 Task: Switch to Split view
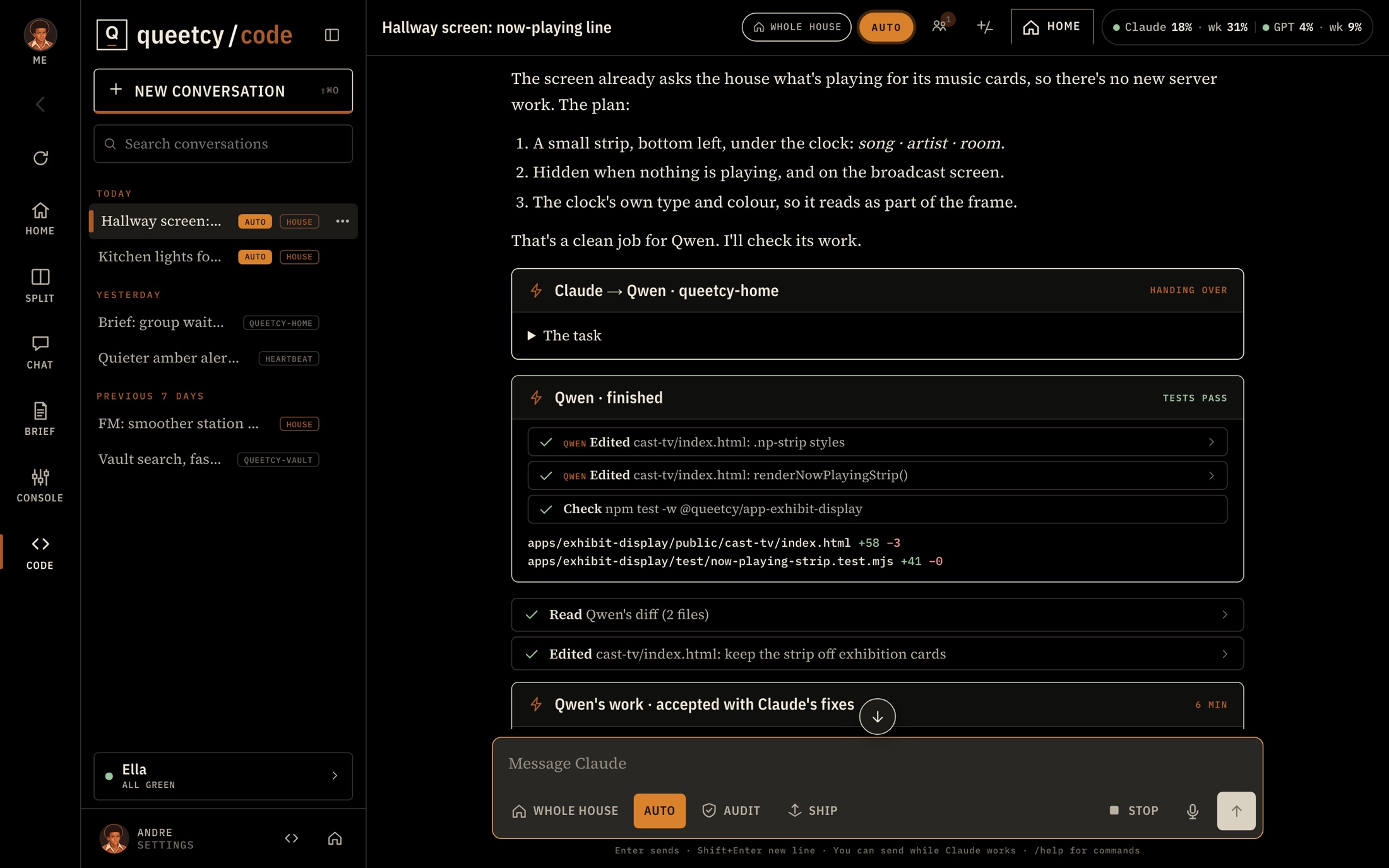pyautogui.click(x=40, y=285)
